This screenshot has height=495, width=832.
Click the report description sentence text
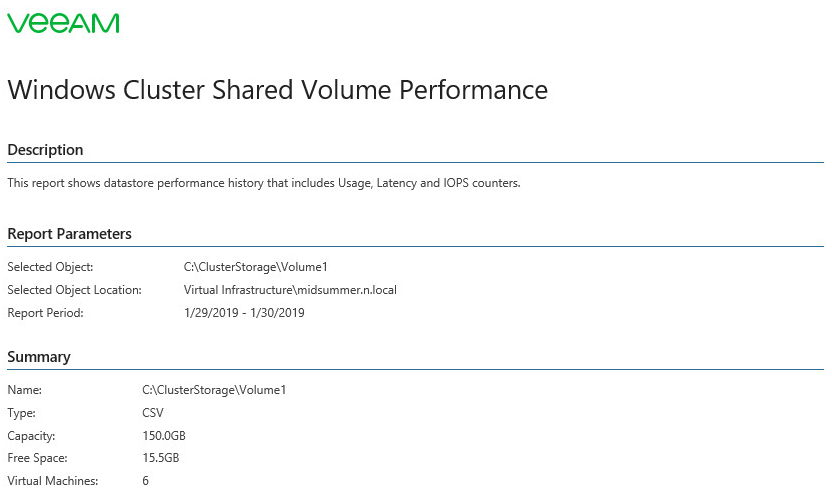(264, 183)
